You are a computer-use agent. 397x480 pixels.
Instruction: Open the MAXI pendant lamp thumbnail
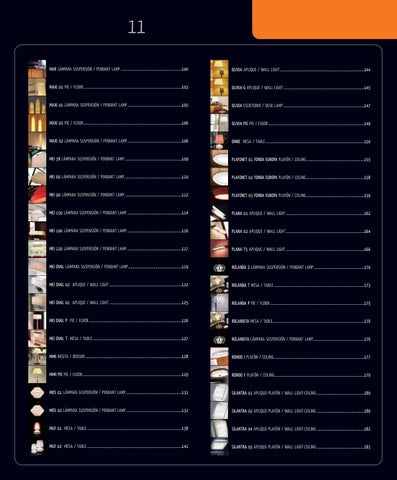(37, 69)
